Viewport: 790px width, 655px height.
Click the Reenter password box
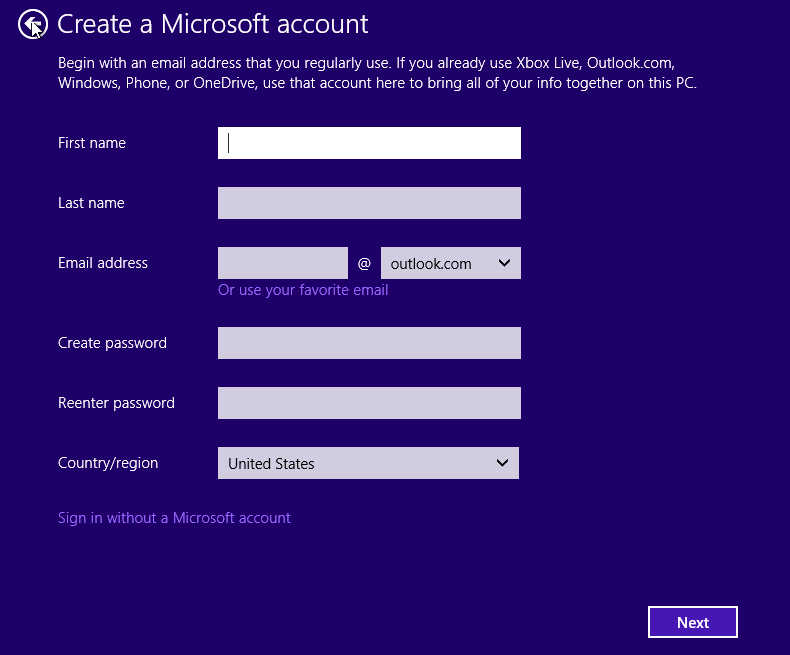369,403
